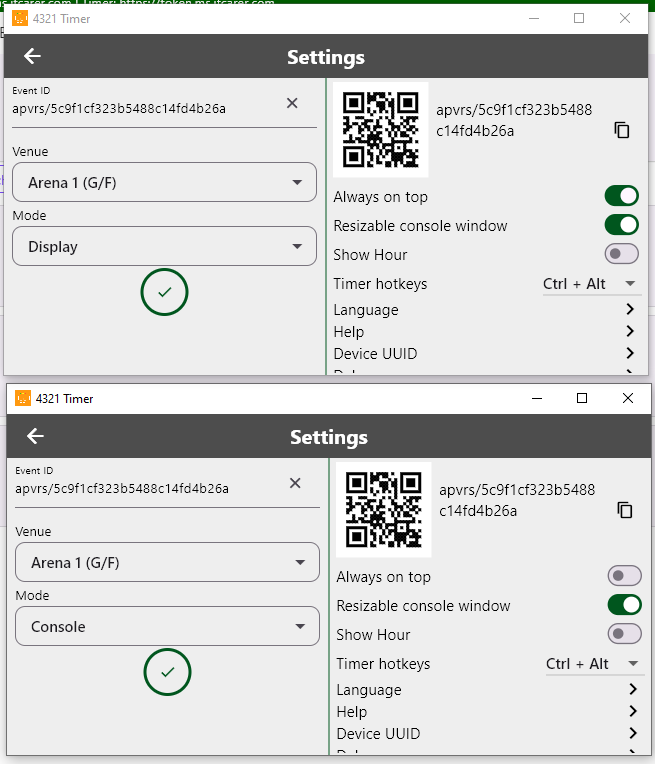This screenshot has height=764, width=655.
Task: Confirm settings checkmark under Console mode
Action: tap(167, 672)
